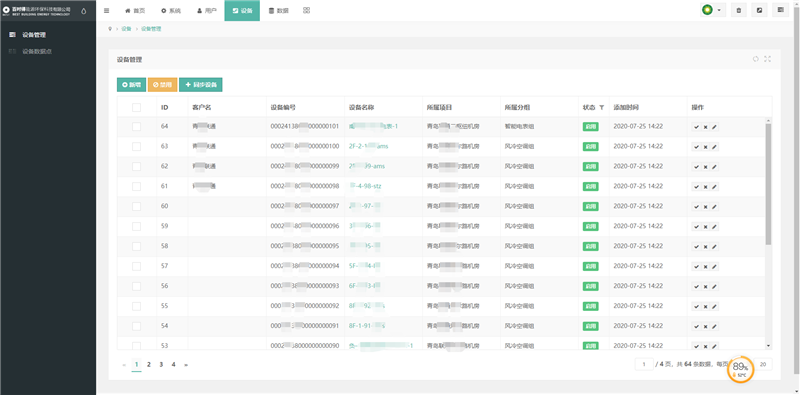The height and width of the screenshot is (395, 800).
Task: Click the checkmark action for row ID 57
Action: point(696,267)
